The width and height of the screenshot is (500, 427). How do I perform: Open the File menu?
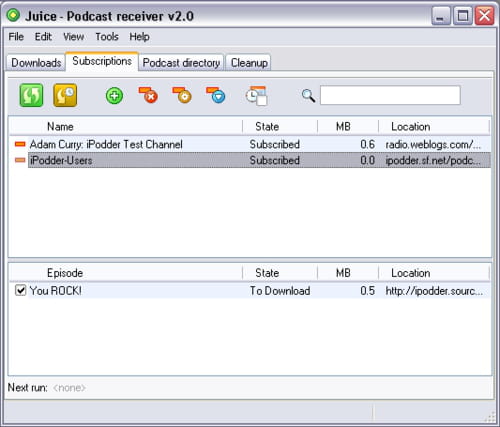(16, 37)
